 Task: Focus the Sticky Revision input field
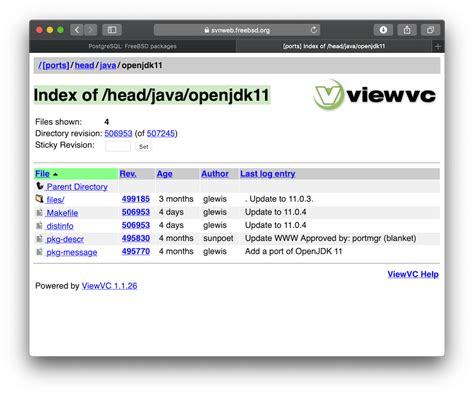[118, 146]
